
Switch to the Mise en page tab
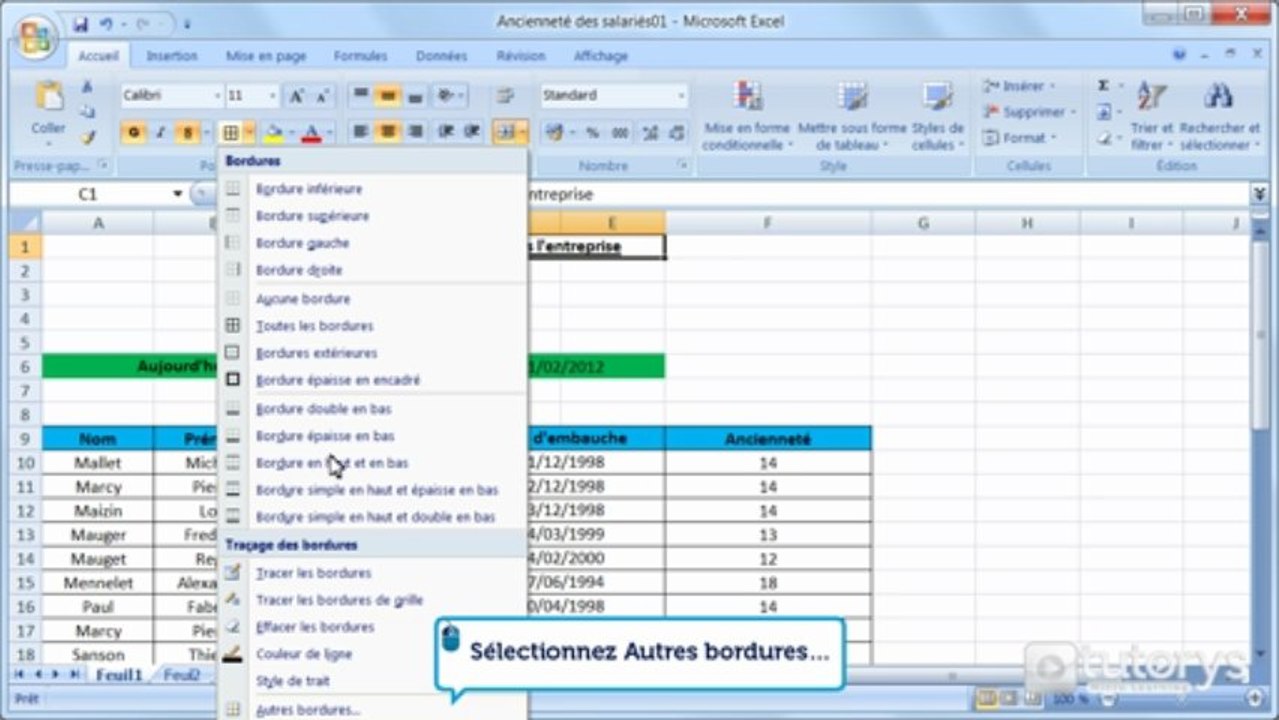point(266,56)
